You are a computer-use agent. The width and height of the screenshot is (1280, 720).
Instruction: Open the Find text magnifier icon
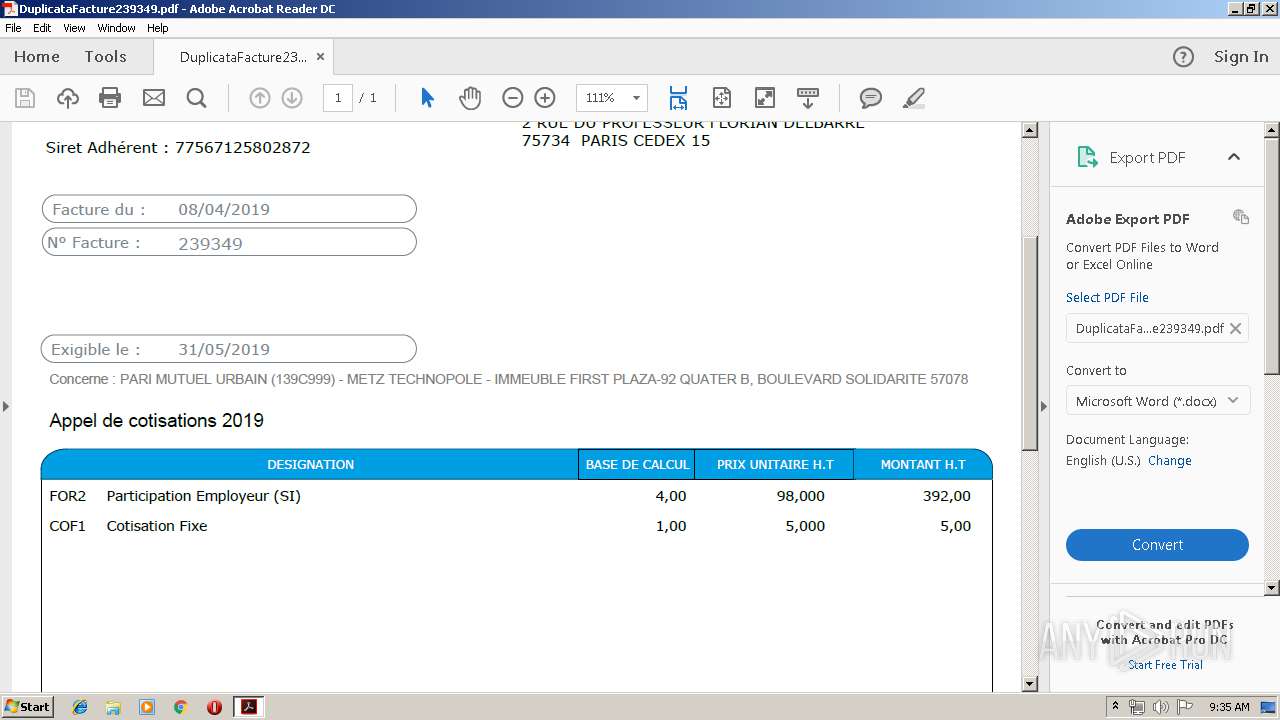pos(196,98)
